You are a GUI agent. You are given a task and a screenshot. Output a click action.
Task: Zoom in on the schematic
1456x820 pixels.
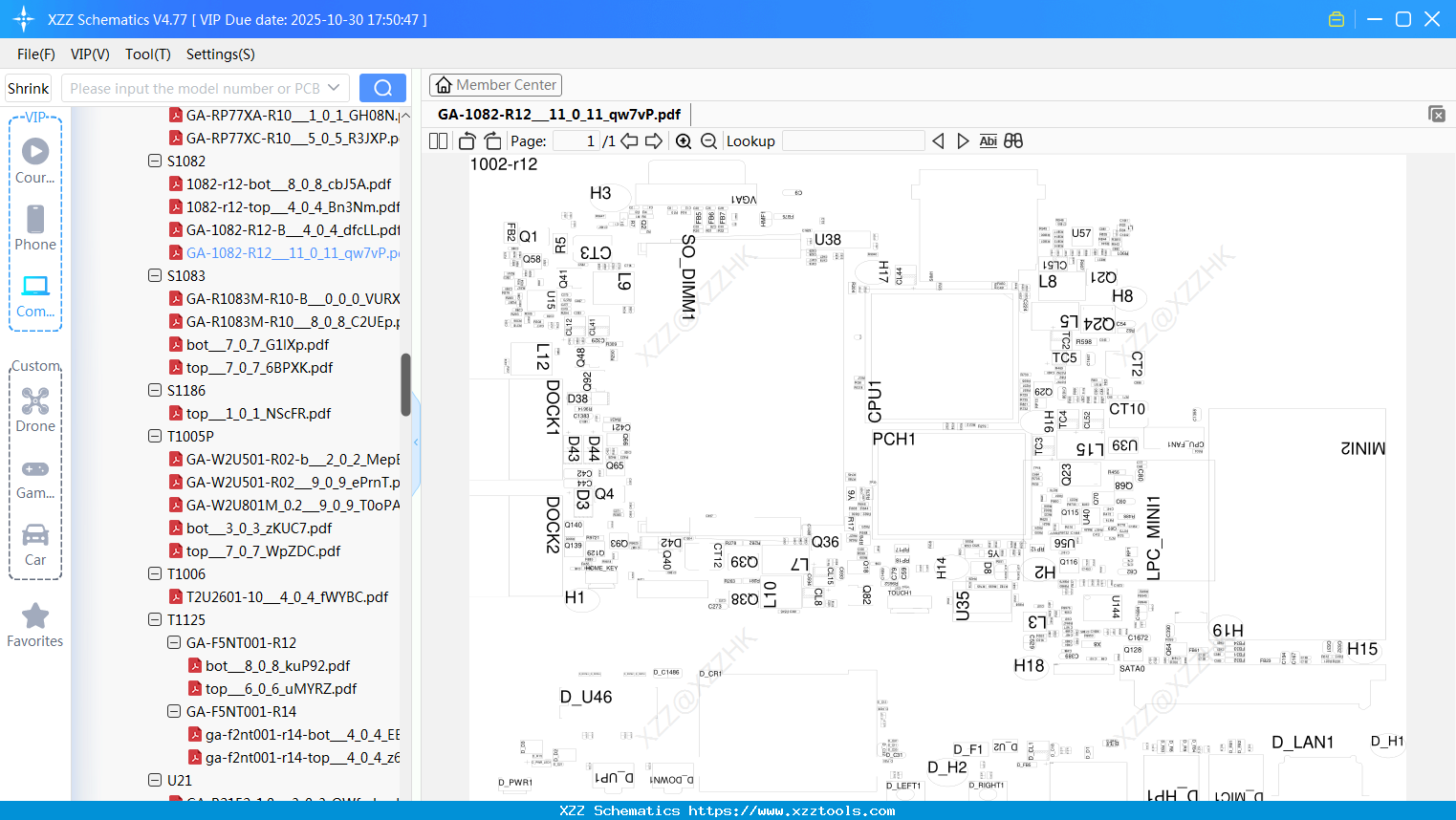pos(684,140)
